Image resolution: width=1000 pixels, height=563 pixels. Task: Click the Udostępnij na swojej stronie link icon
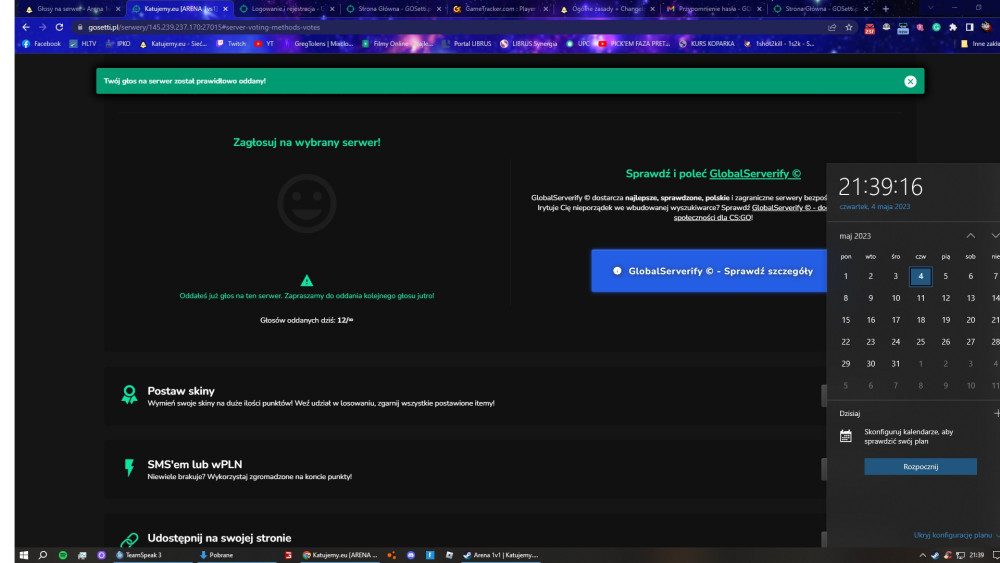coord(129,540)
